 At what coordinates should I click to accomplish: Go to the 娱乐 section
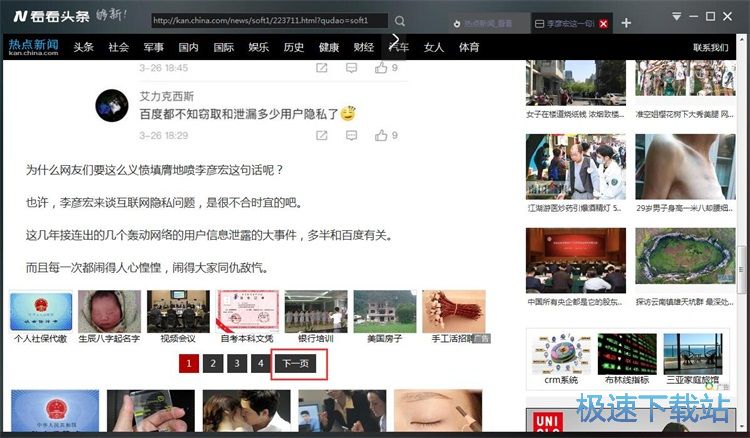[x=259, y=47]
